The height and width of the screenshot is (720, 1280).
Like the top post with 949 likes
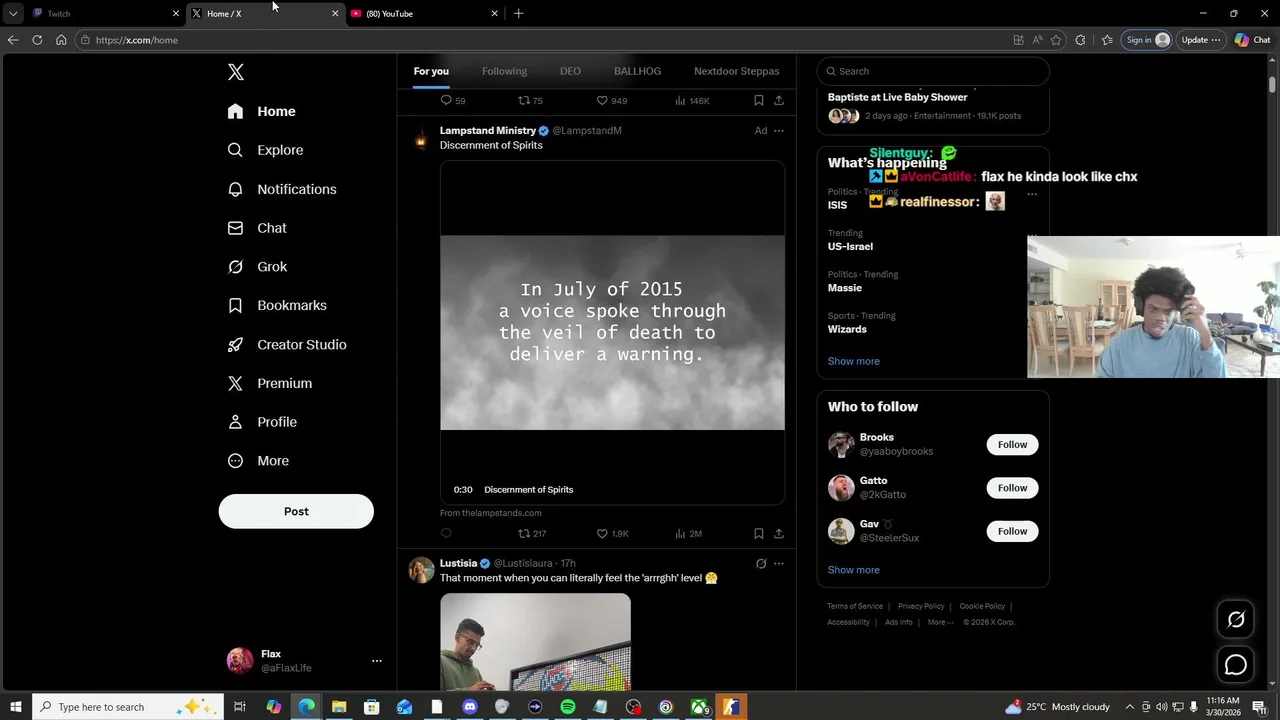612,101
